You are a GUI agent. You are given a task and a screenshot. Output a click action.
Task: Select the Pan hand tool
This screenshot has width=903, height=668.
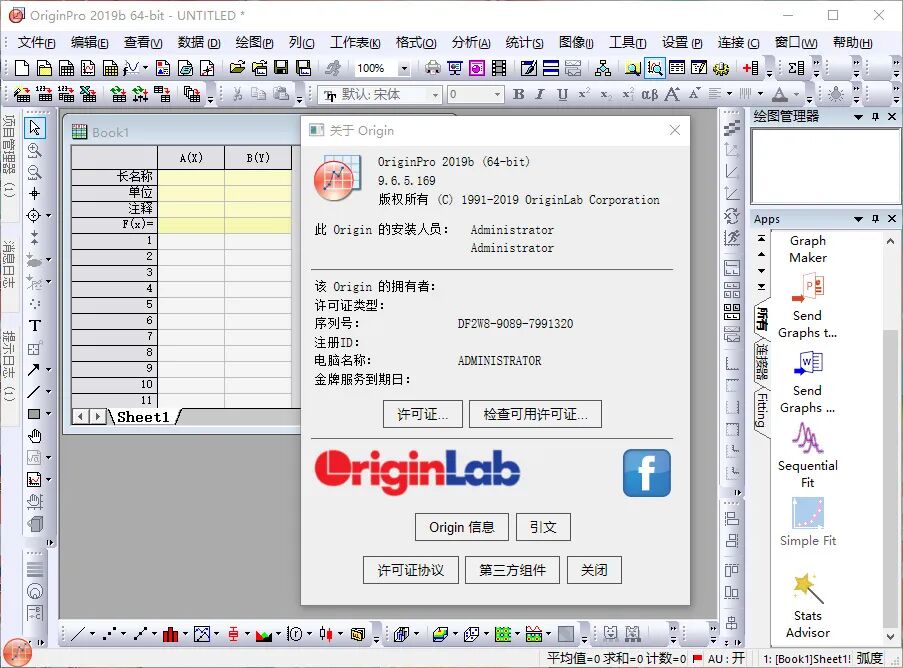tap(35, 436)
